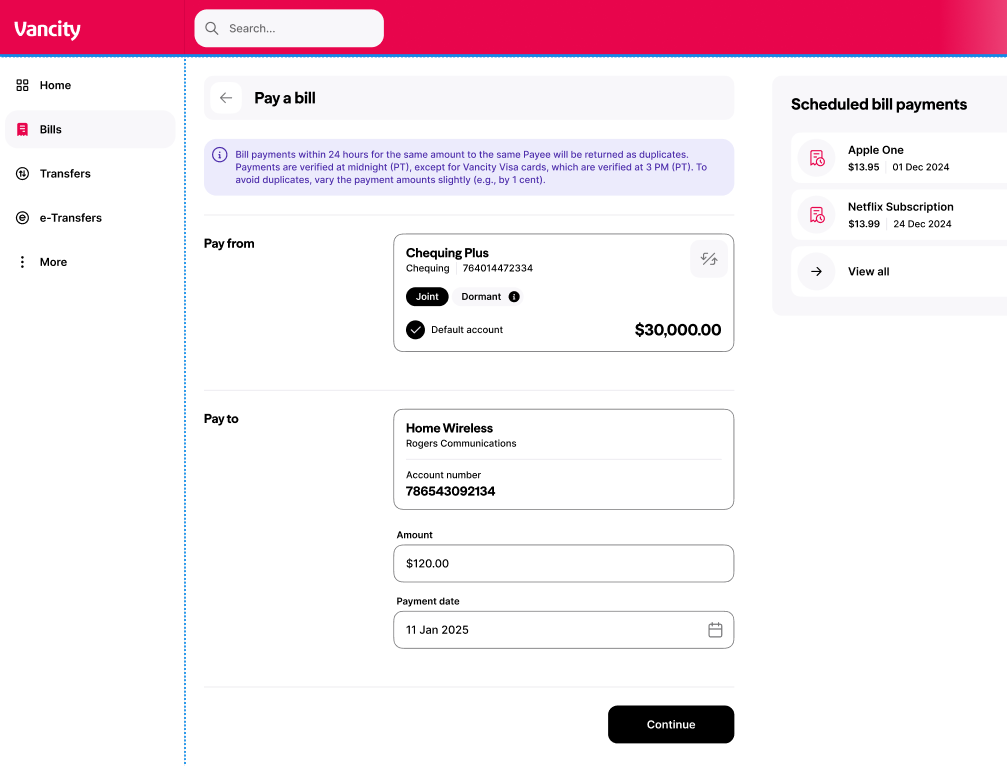Select the Joint account badge
The height and width of the screenshot is (766, 1007).
pos(427,296)
